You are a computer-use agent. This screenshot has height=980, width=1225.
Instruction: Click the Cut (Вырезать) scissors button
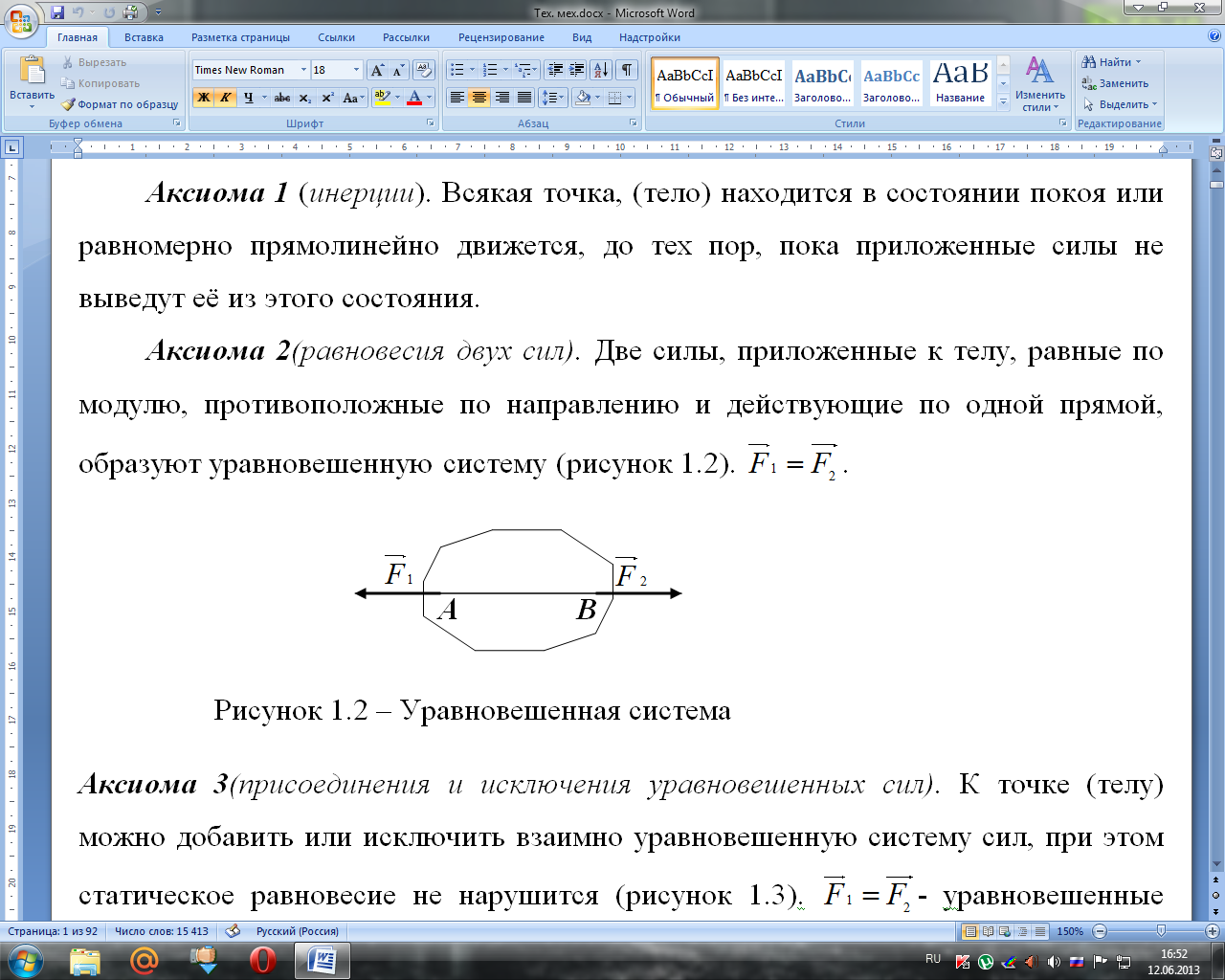pyautogui.click(x=94, y=62)
